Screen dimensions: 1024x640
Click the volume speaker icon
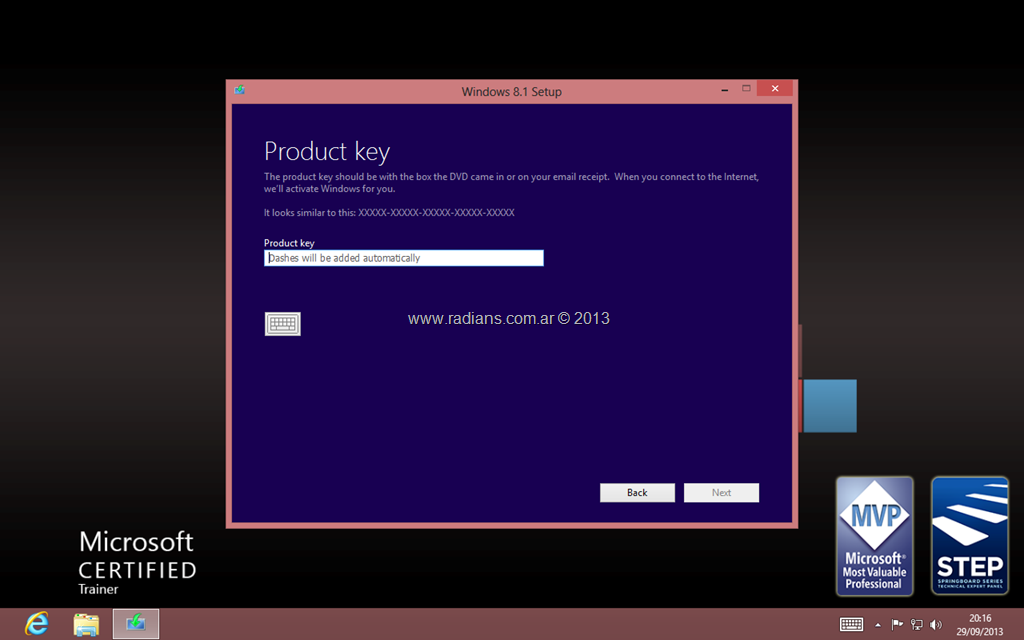[936, 625]
